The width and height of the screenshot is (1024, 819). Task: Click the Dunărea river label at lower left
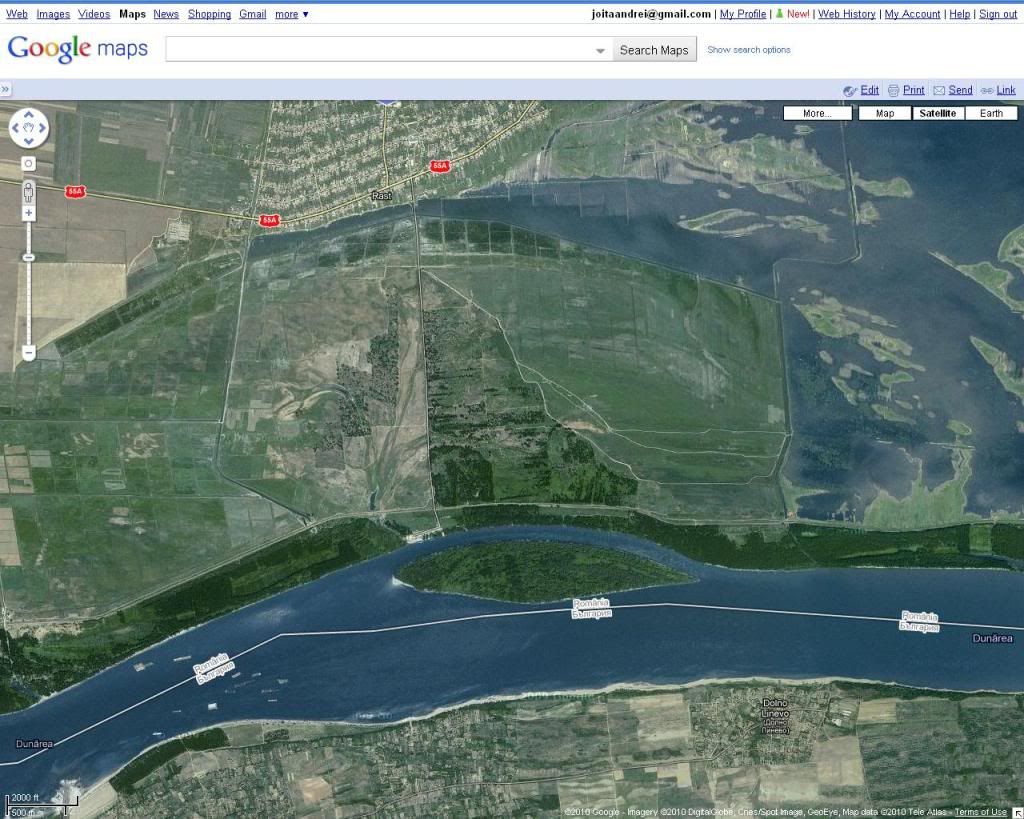click(x=34, y=744)
